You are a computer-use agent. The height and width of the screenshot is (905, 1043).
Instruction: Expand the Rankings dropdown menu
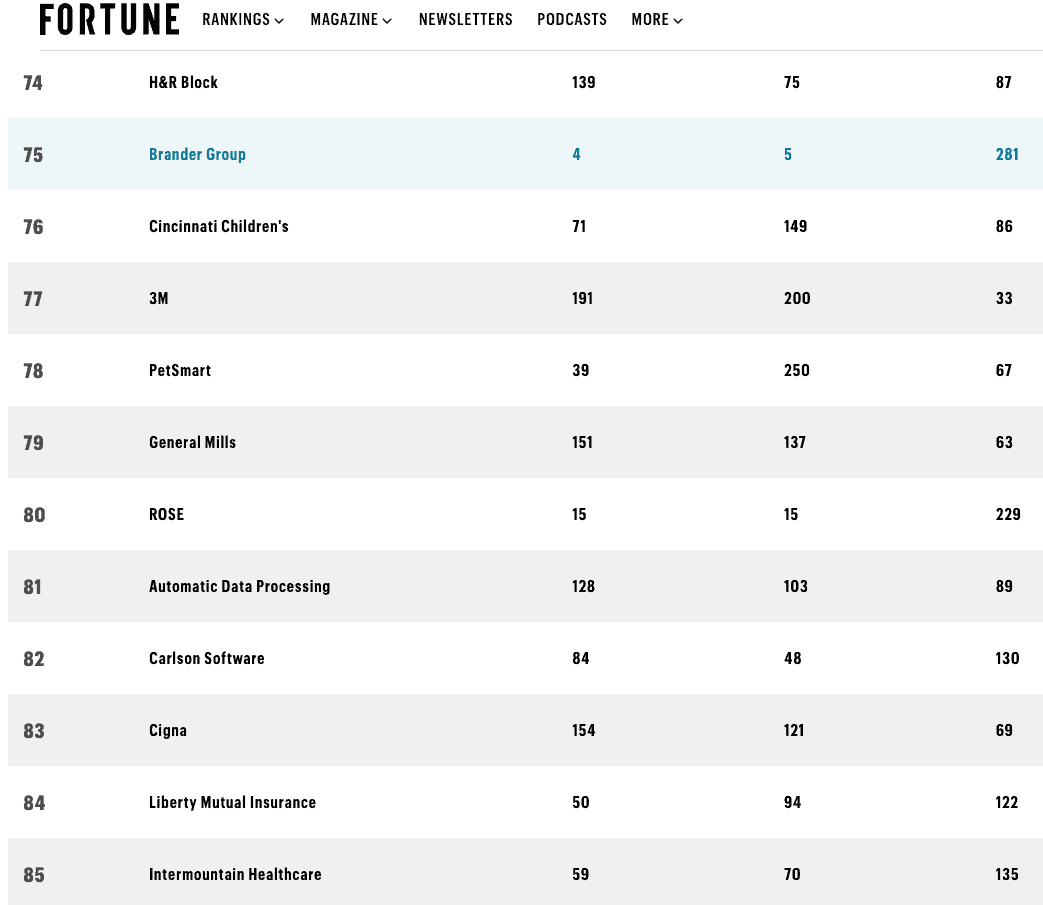[x=243, y=20]
